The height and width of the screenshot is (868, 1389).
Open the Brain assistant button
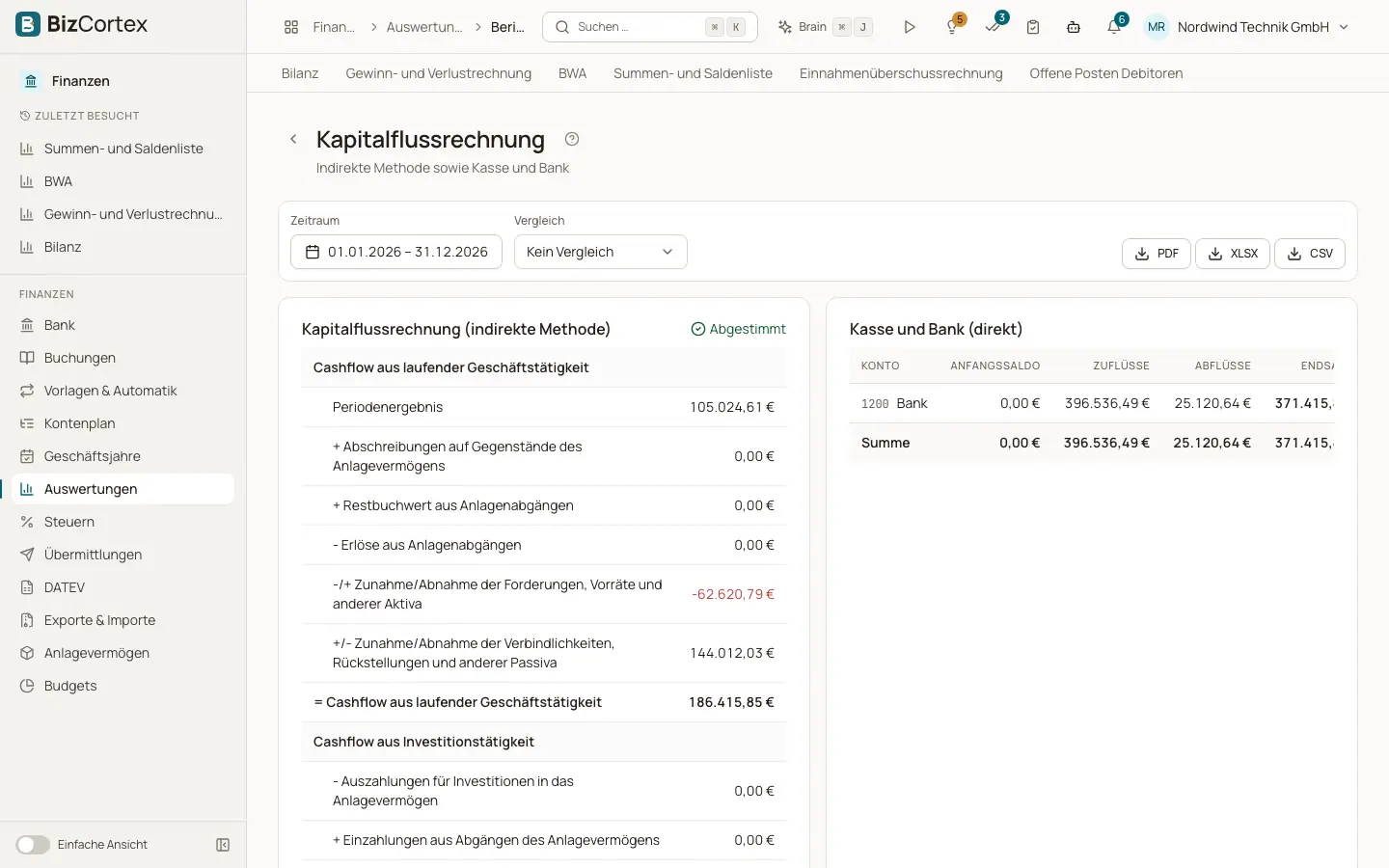pyautogui.click(x=826, y=27)
